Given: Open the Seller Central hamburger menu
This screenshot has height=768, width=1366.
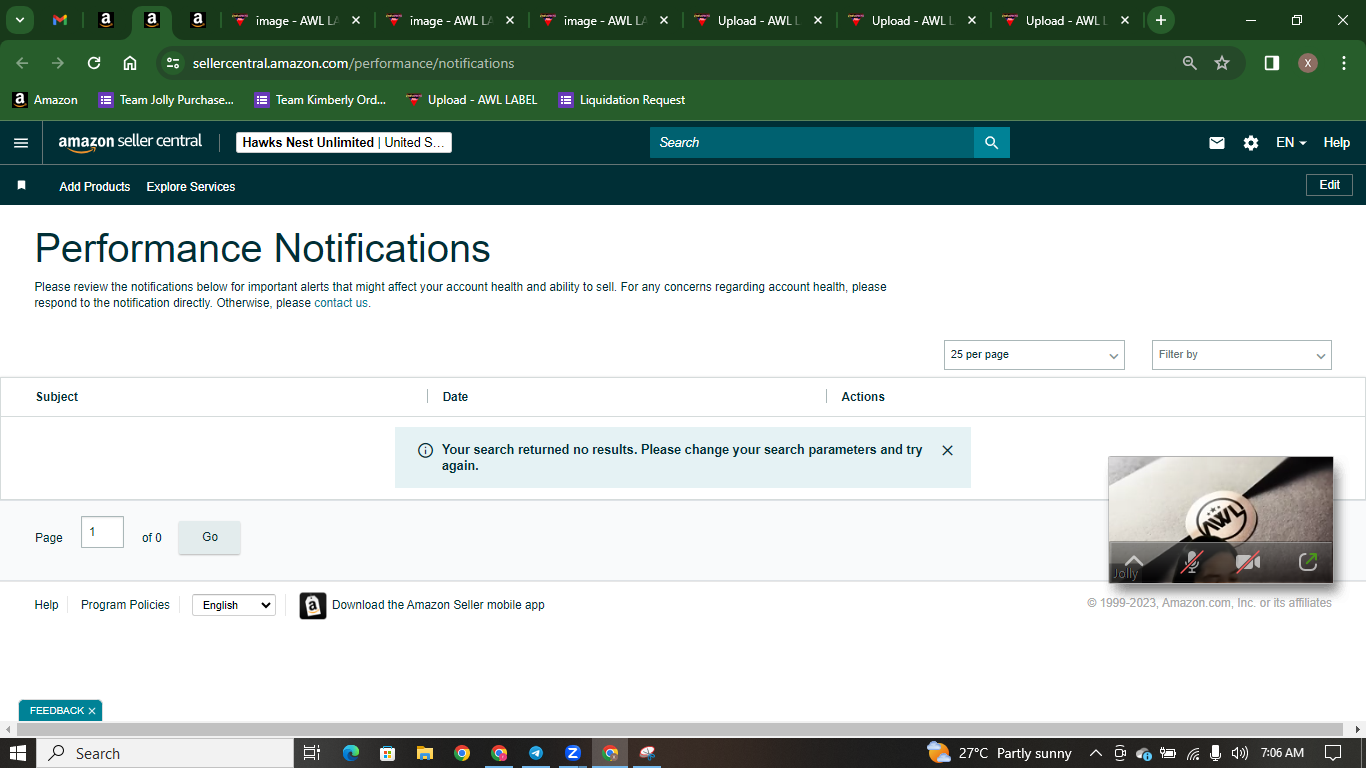Looking at the screenshot, I should [x=21, y=143].
